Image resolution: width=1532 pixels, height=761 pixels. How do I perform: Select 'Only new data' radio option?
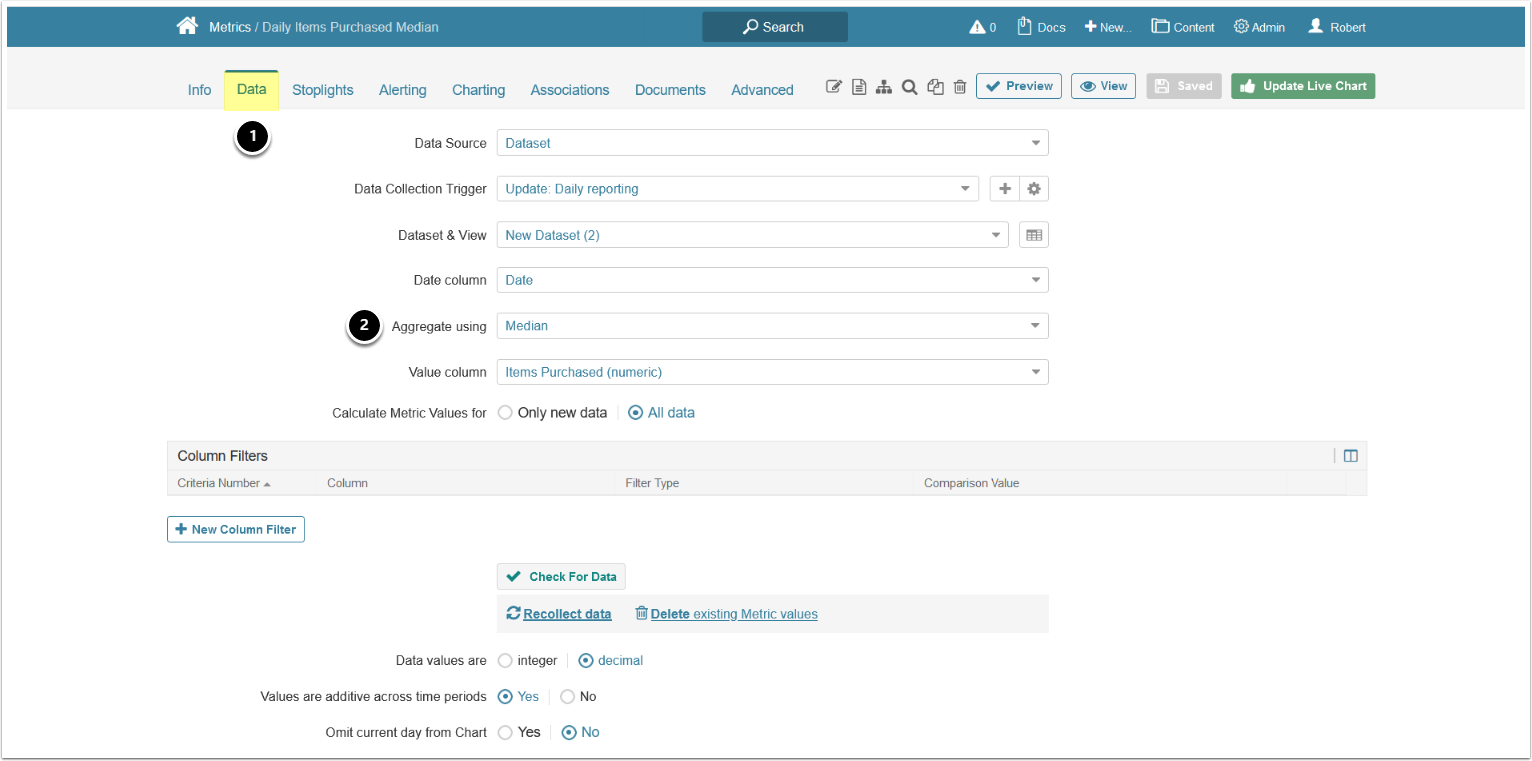[505, 413]
